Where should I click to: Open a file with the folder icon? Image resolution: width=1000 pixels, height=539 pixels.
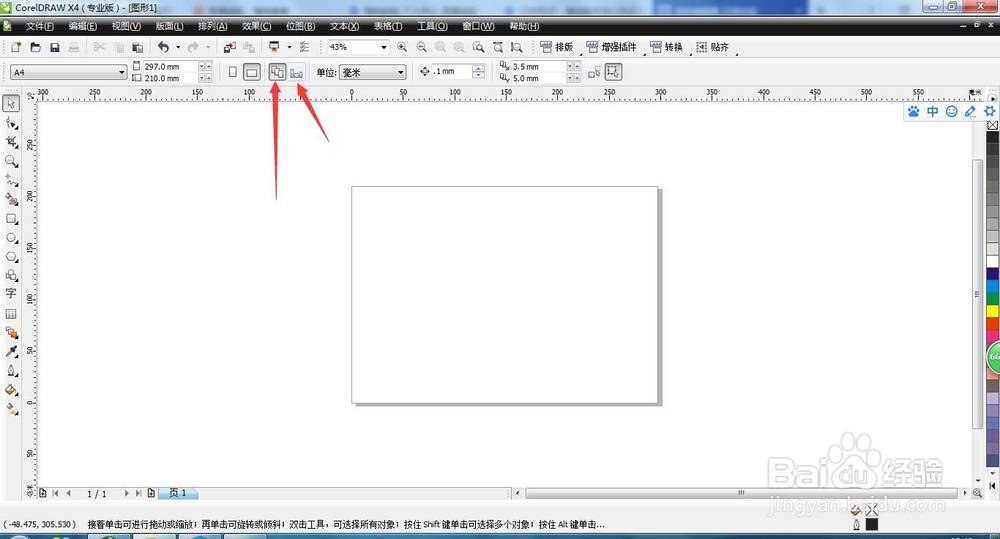tap(36, 47)
